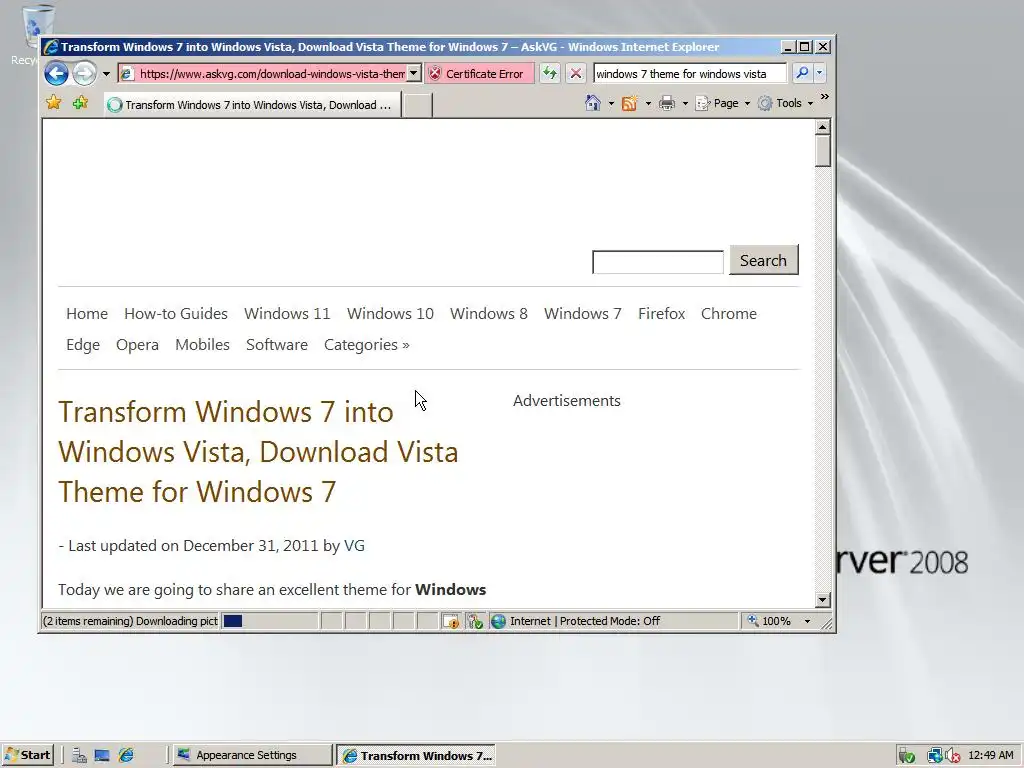Open the Software nav link
The image size is (1024, 768).
[277, 345]
